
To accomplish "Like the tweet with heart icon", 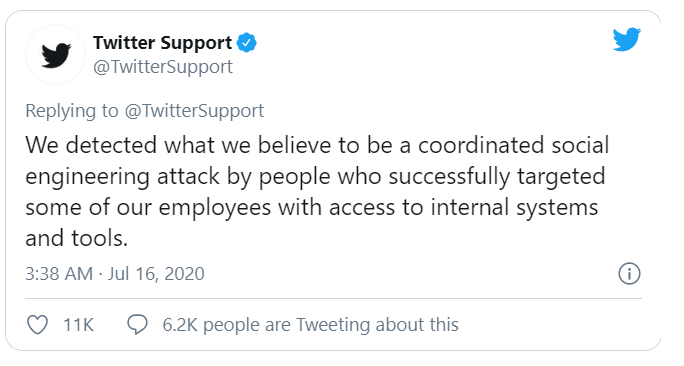I will point(38,325).
